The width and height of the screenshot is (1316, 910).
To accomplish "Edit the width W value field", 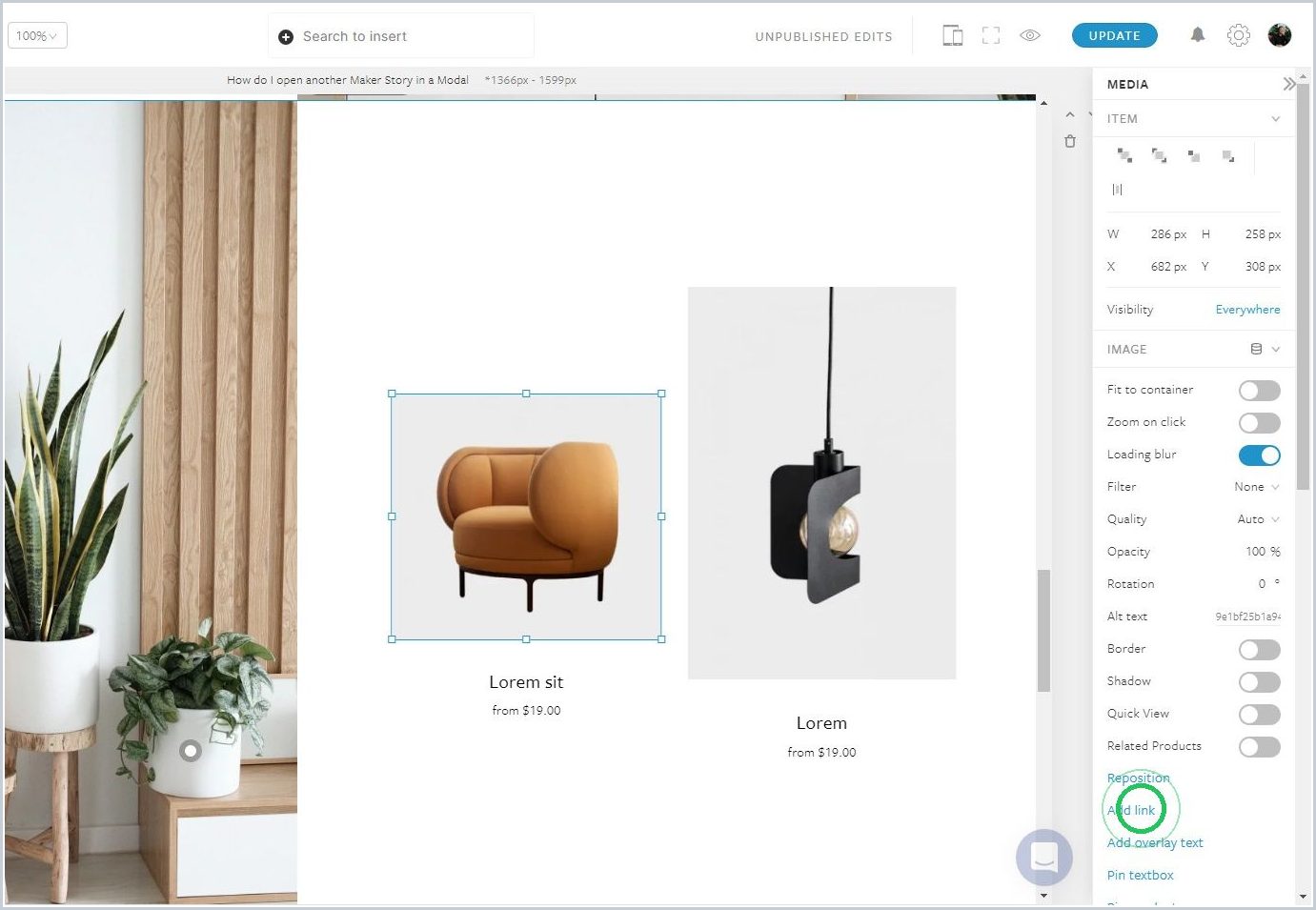I will point(1167,233).
